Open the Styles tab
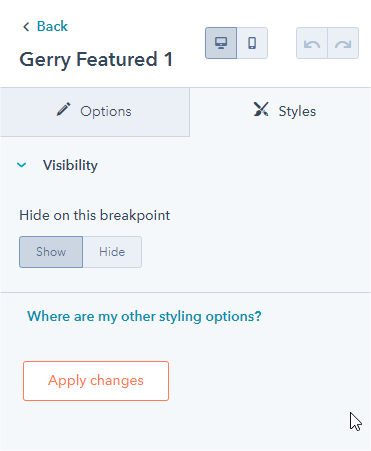Image resolution: width=371 pixels, height=451 pixels. (x=280, y=112)
